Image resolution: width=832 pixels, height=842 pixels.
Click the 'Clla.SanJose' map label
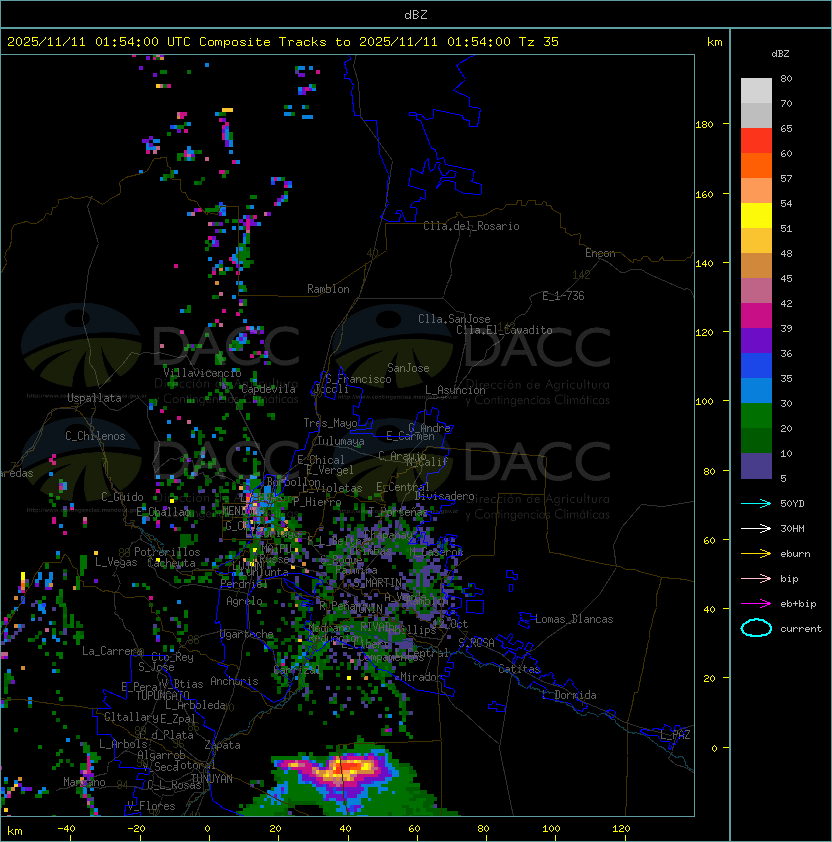pos(454,319)
